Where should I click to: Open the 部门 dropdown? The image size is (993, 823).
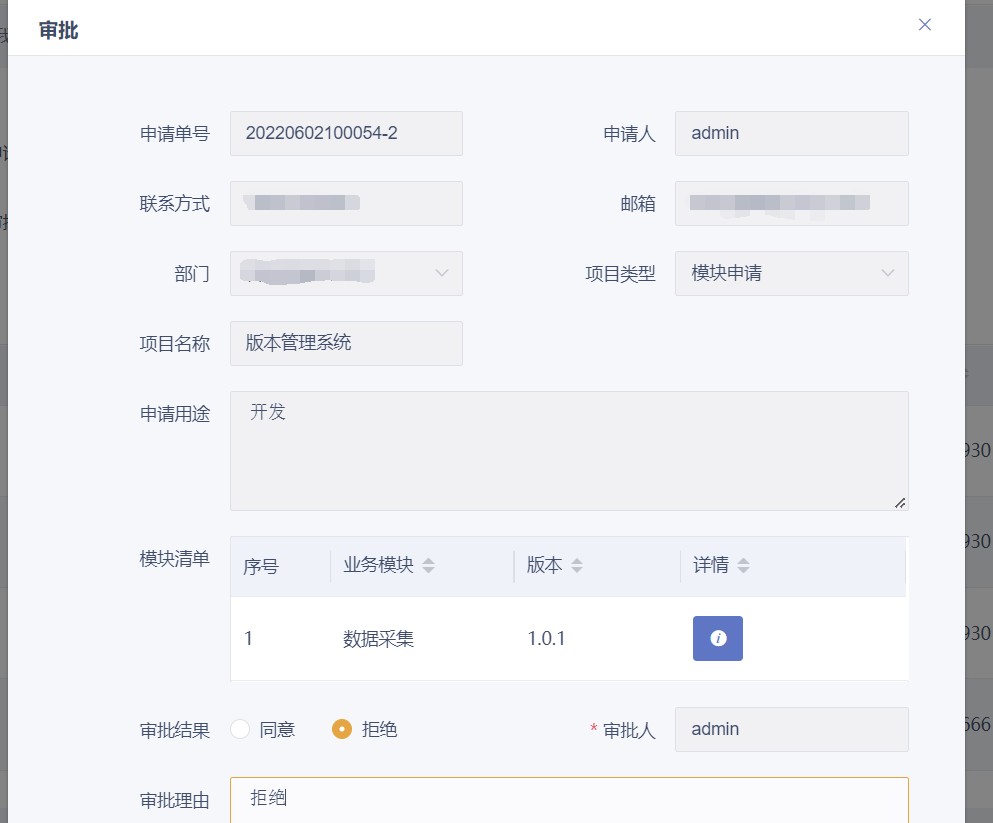pos(346,273)
